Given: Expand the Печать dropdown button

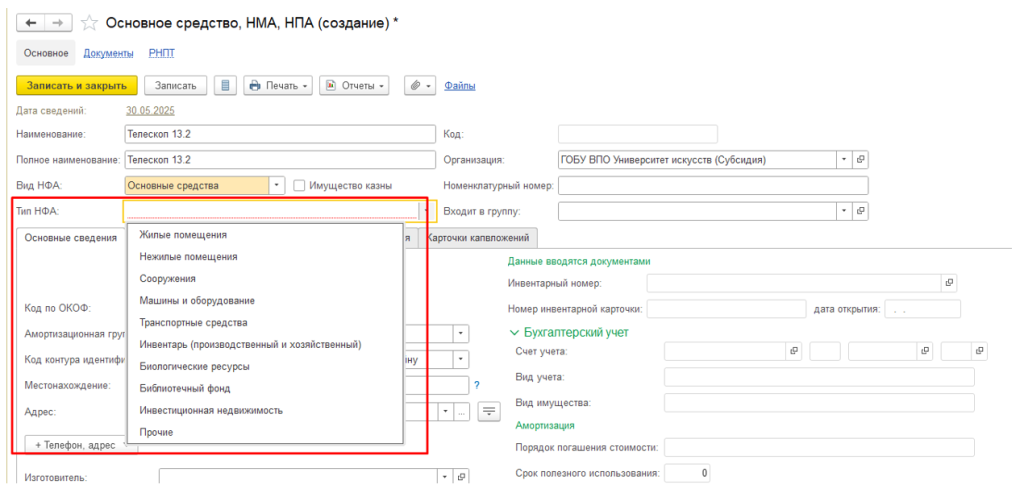Looking at the screenshot, I should tap(278, 86).
